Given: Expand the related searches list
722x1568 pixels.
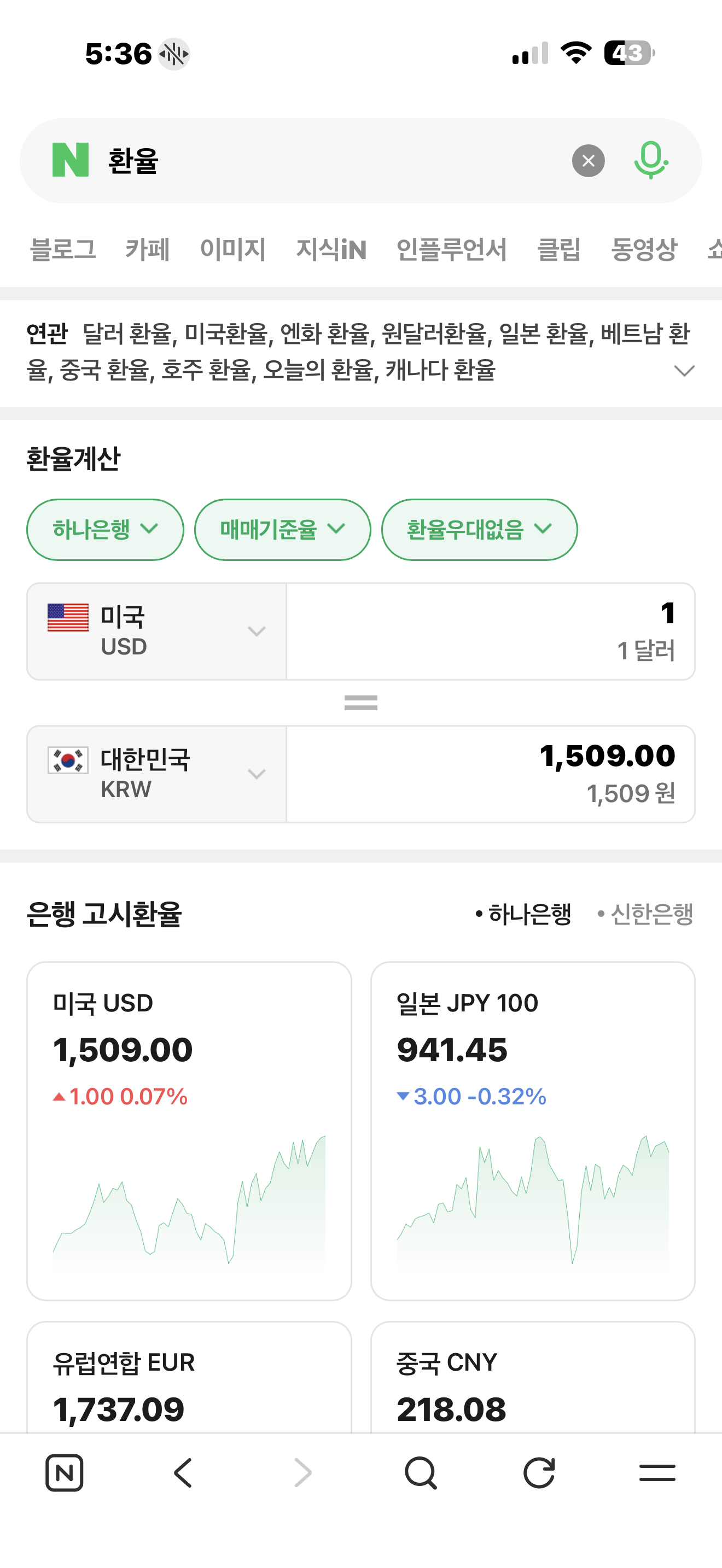Looking at the screenshot, I should pos(684,370).
